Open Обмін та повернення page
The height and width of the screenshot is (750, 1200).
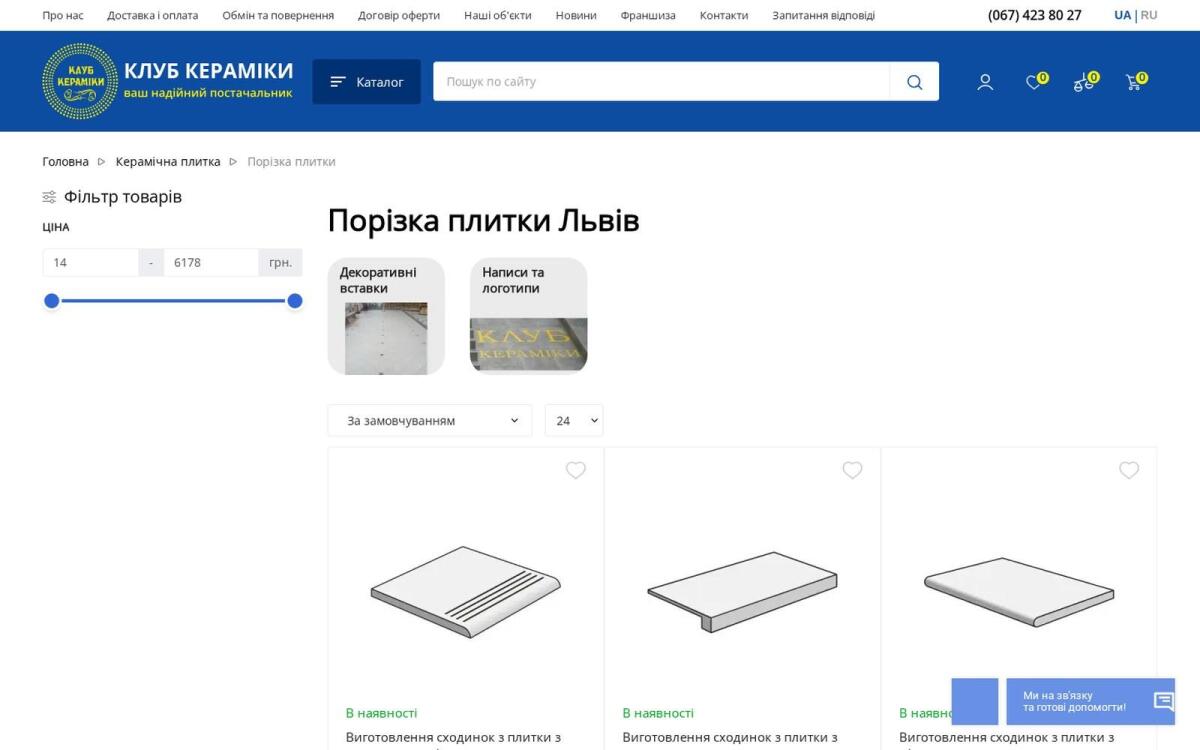pyautogui.click(x=278, y=15)
